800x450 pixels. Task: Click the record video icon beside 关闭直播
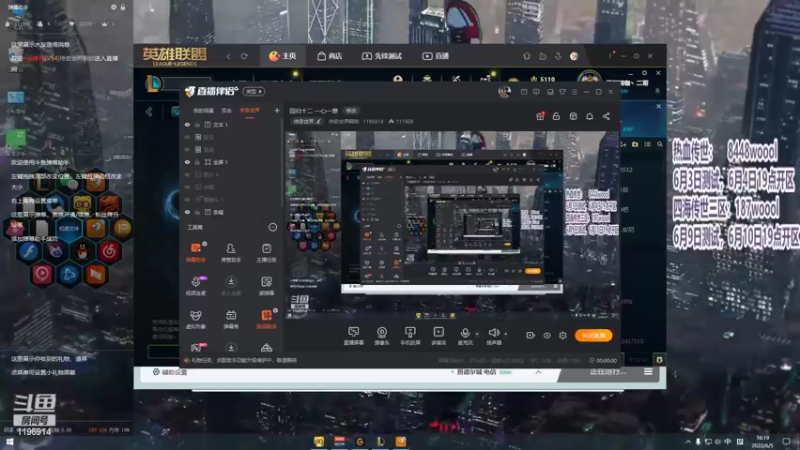click(x=530, y=335)
